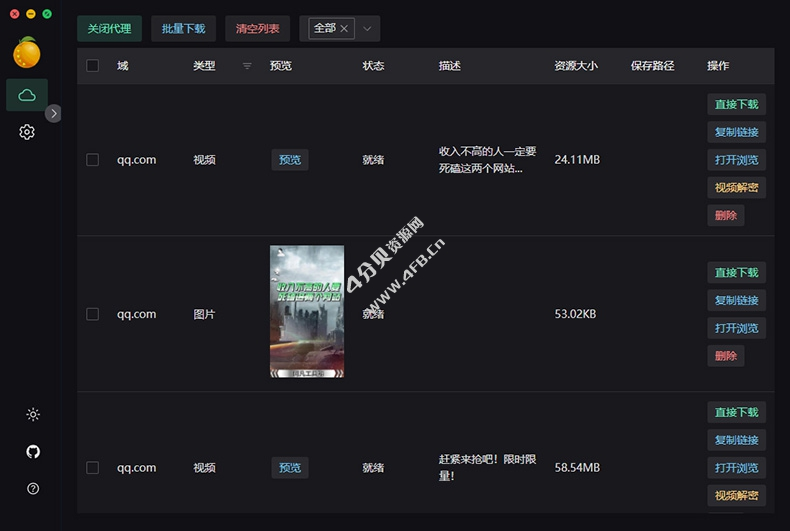The width and height of the screenshot is (790, 531).
Task: Click 批量下载 button
Action: pyautogui.click(x=183, y=29)
